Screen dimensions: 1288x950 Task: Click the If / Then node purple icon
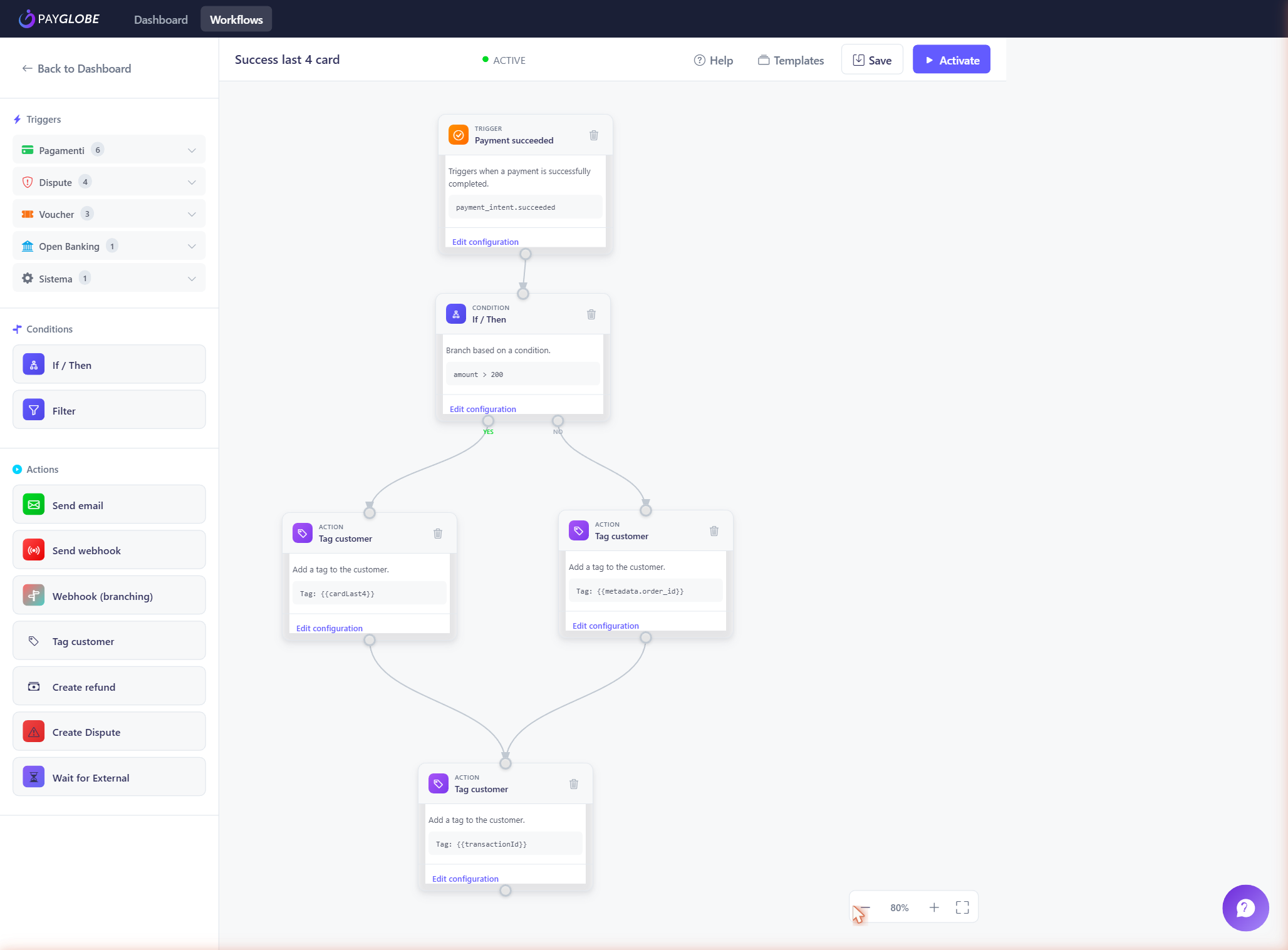coord(456,314)
